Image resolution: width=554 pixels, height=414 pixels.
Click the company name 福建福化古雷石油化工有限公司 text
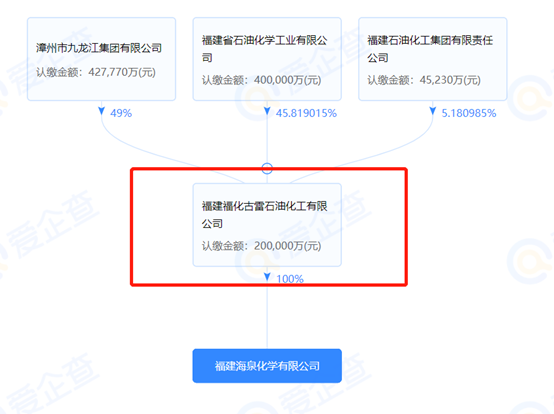(264, 214)
